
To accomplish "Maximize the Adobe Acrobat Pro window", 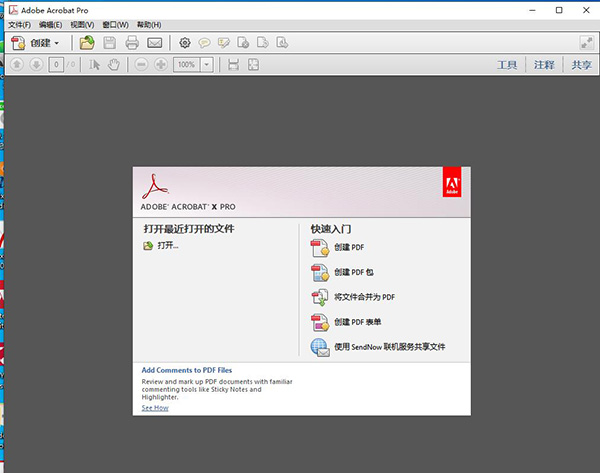I will [559, 10].
